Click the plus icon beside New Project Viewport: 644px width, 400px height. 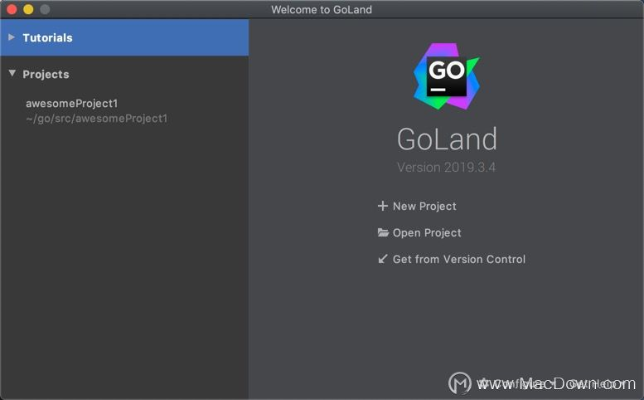tap(382, 206)
